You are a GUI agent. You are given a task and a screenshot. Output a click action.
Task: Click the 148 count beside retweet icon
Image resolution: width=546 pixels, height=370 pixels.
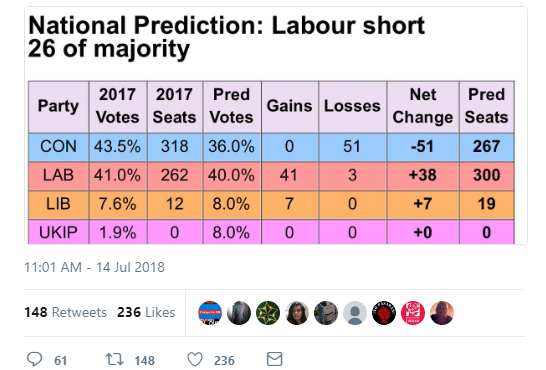(145, 360)
